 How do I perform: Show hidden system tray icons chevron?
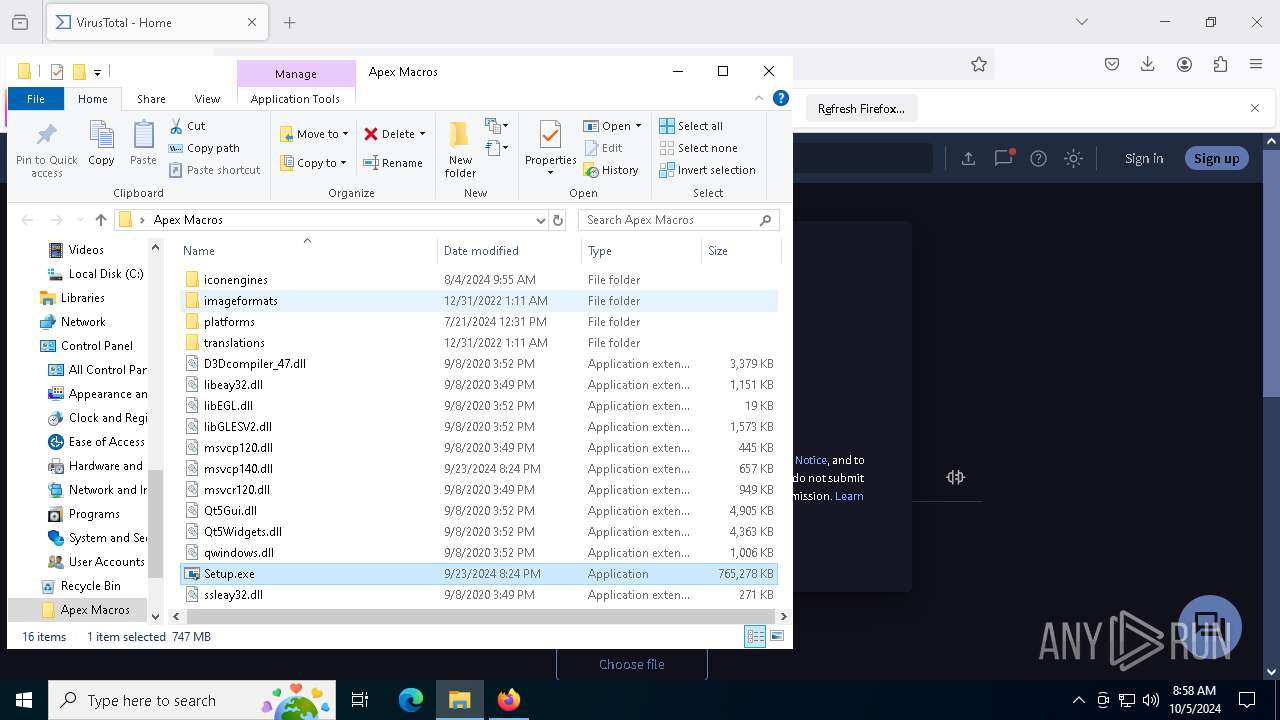(x=1078, y=700)
